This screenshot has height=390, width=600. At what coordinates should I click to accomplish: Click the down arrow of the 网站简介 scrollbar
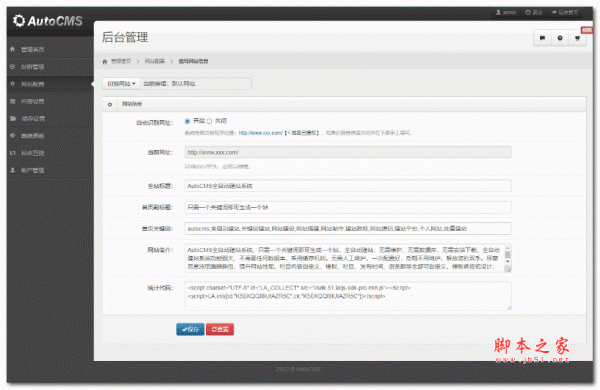coord(508,261)
